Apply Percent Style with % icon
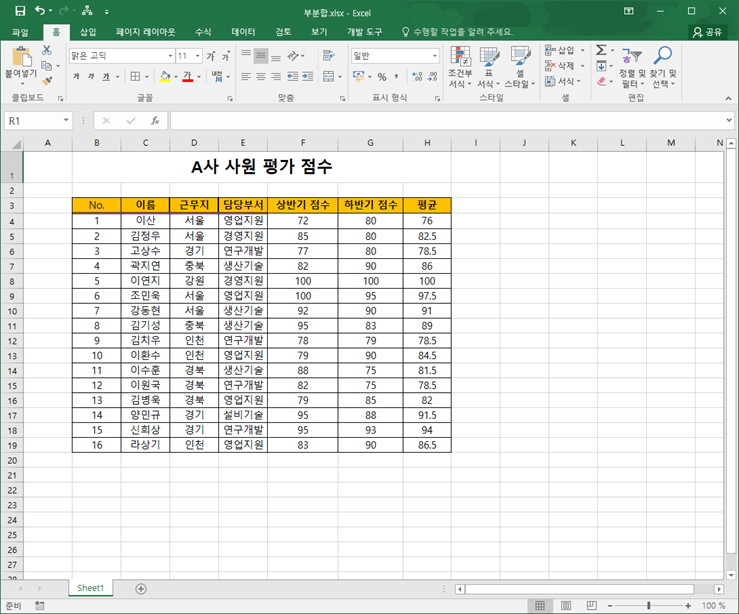The image size is (739, 614). pyautogui.click(x=382, y=76)
